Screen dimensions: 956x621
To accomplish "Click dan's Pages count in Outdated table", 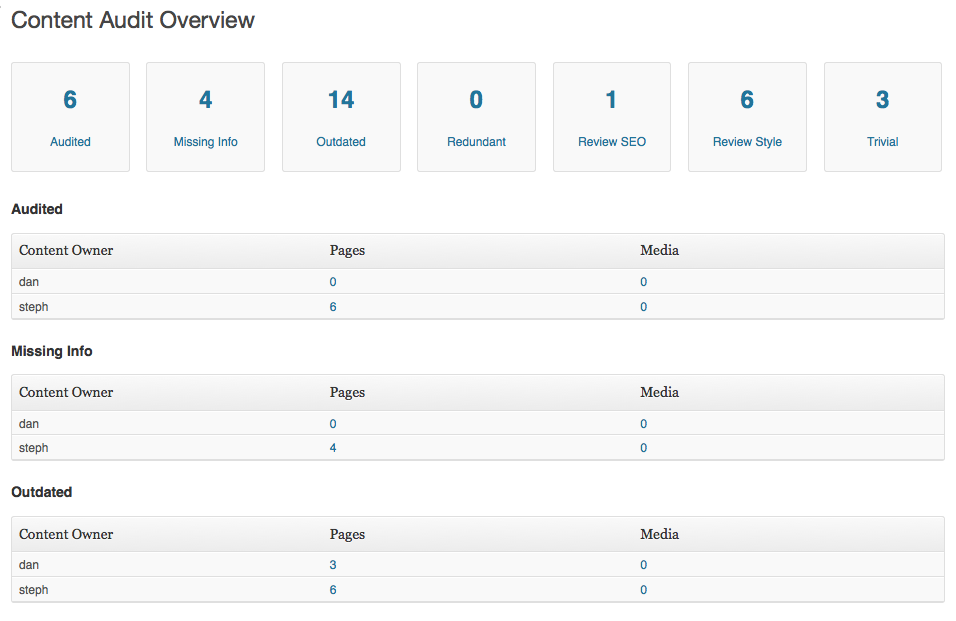I will (333, 565).
